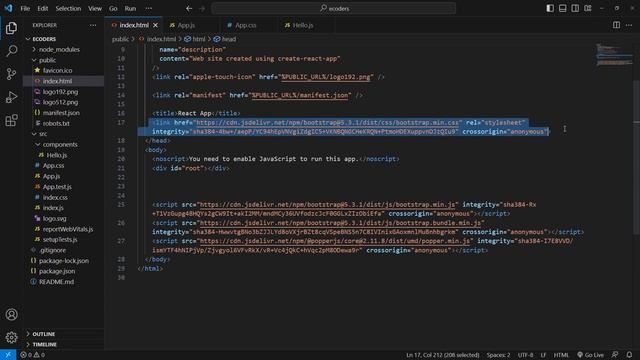Click the editor minimap preview
Screen dimensions: 640x360
613,54
